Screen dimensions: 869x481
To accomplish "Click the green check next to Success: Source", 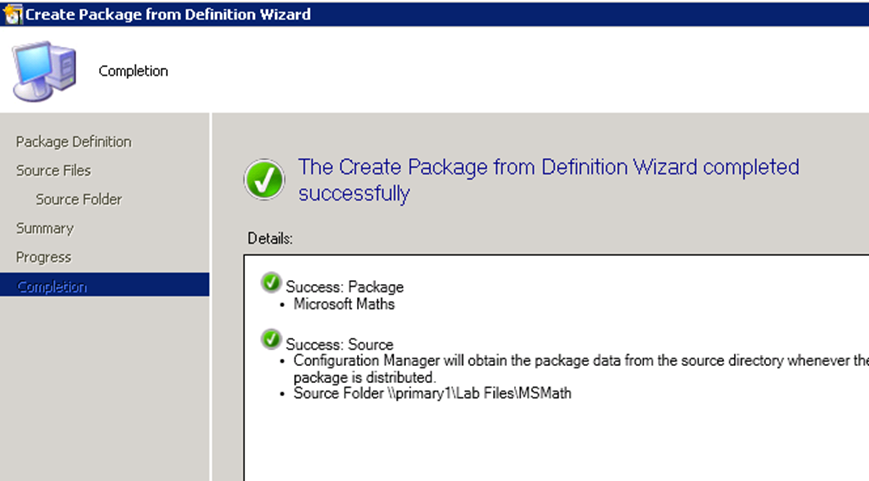I will (x=271, y=339).
